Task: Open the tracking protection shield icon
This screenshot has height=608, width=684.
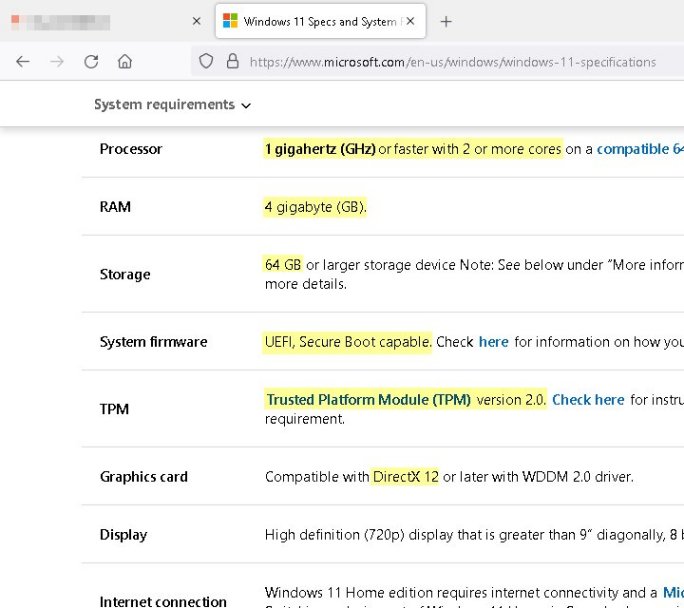Action: (x=206, y=61)
